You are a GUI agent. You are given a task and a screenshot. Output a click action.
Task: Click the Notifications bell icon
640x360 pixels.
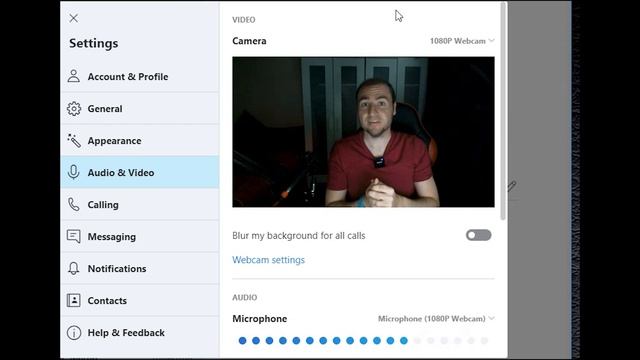(73, 268)
